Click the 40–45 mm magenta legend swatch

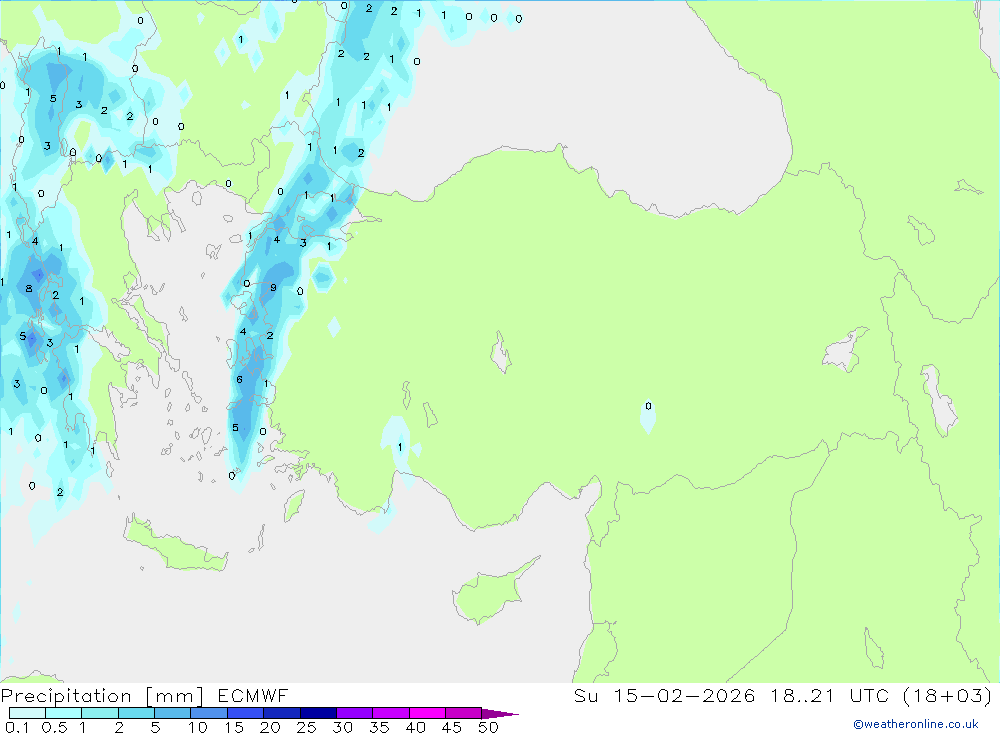click(427, 713)
